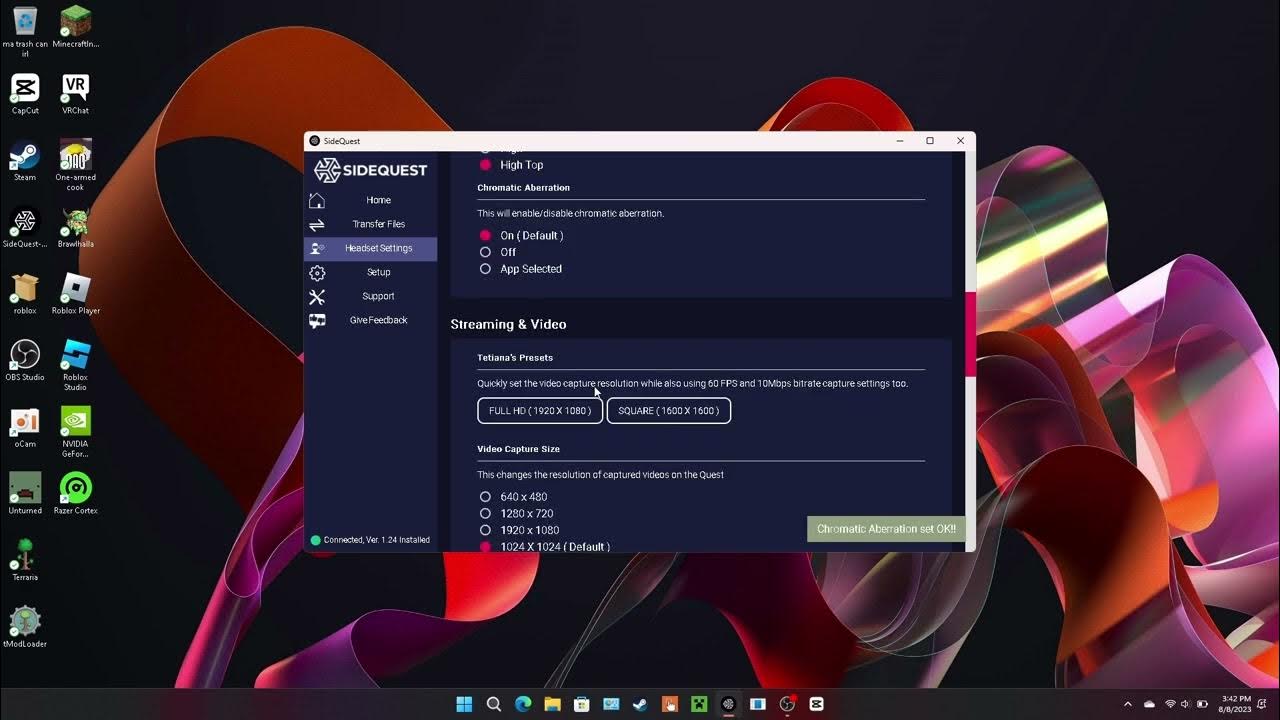The width and height of the screenshot is (1280, 720).
Task: Open taskbar Search
Action: [493, 704]
